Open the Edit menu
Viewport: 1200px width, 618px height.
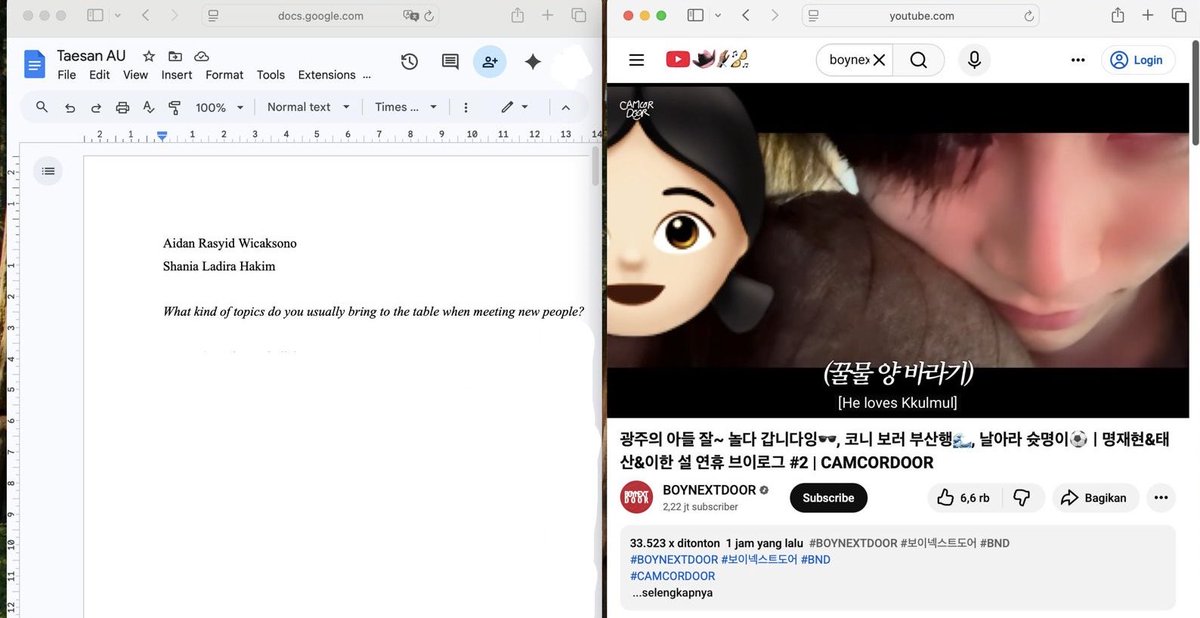99,75
